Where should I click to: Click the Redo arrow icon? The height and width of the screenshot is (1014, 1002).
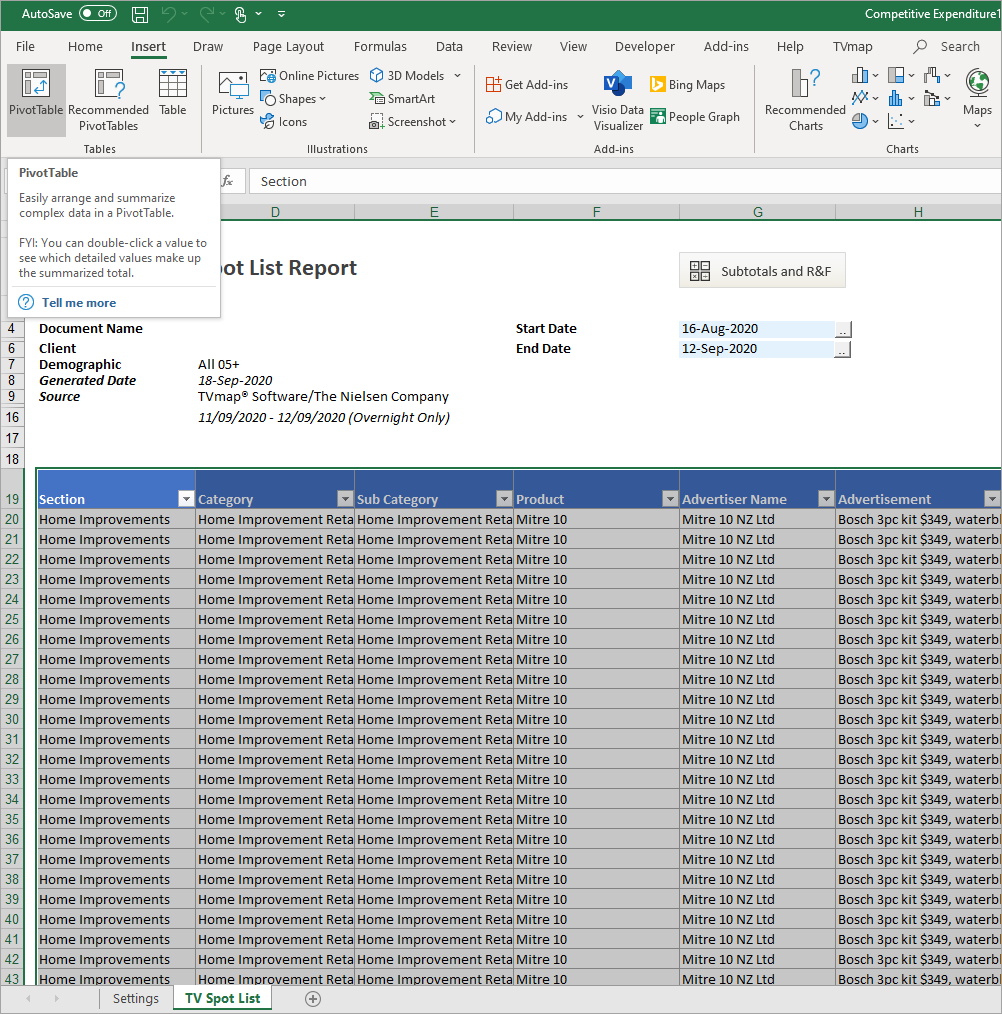click(x=207, y=14)
